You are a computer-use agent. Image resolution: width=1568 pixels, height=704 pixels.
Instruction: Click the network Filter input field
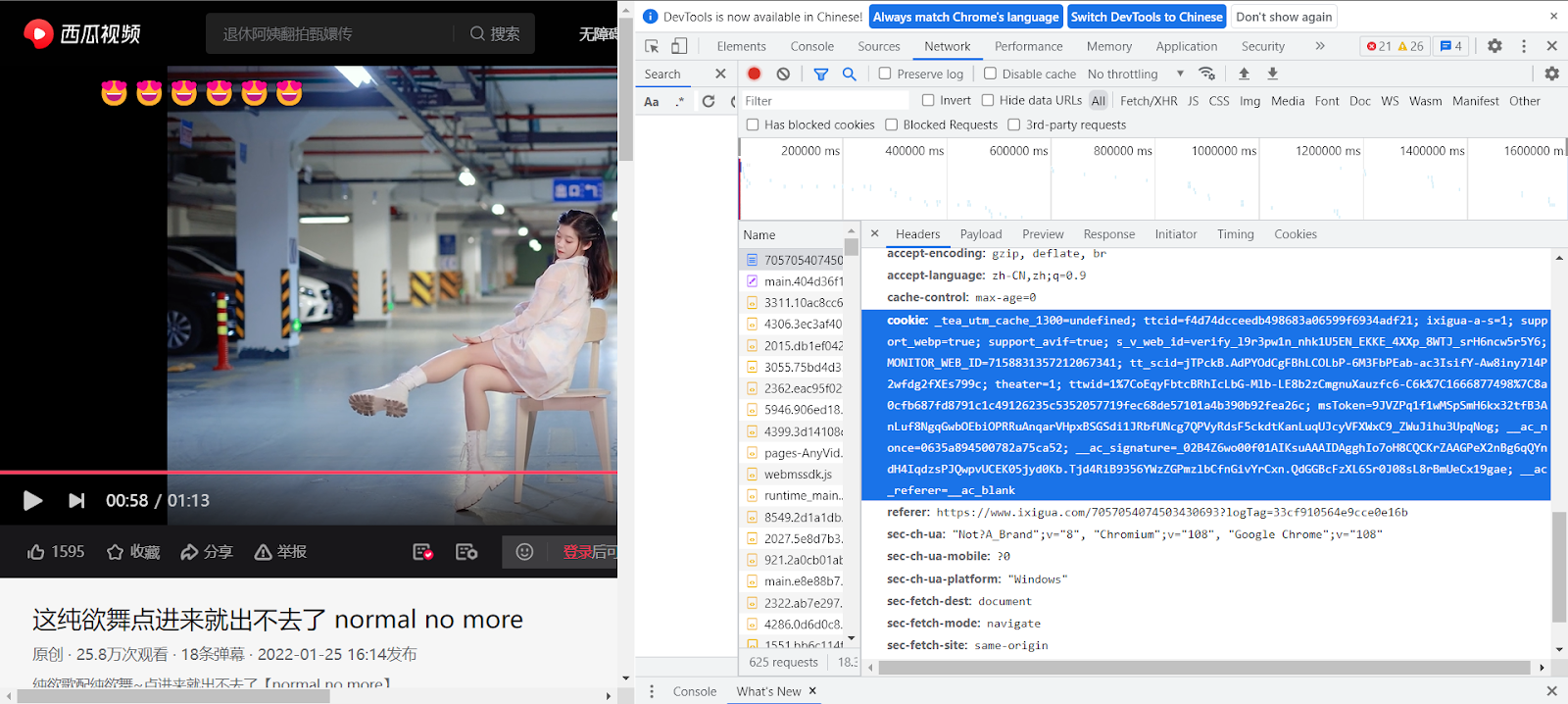point(824,101)
